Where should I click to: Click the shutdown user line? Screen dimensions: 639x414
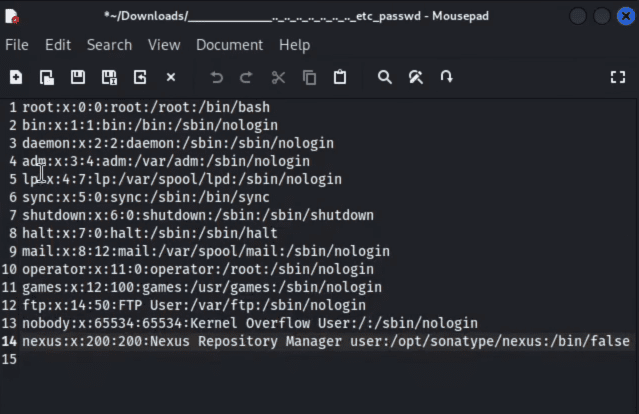click(198, 215)
